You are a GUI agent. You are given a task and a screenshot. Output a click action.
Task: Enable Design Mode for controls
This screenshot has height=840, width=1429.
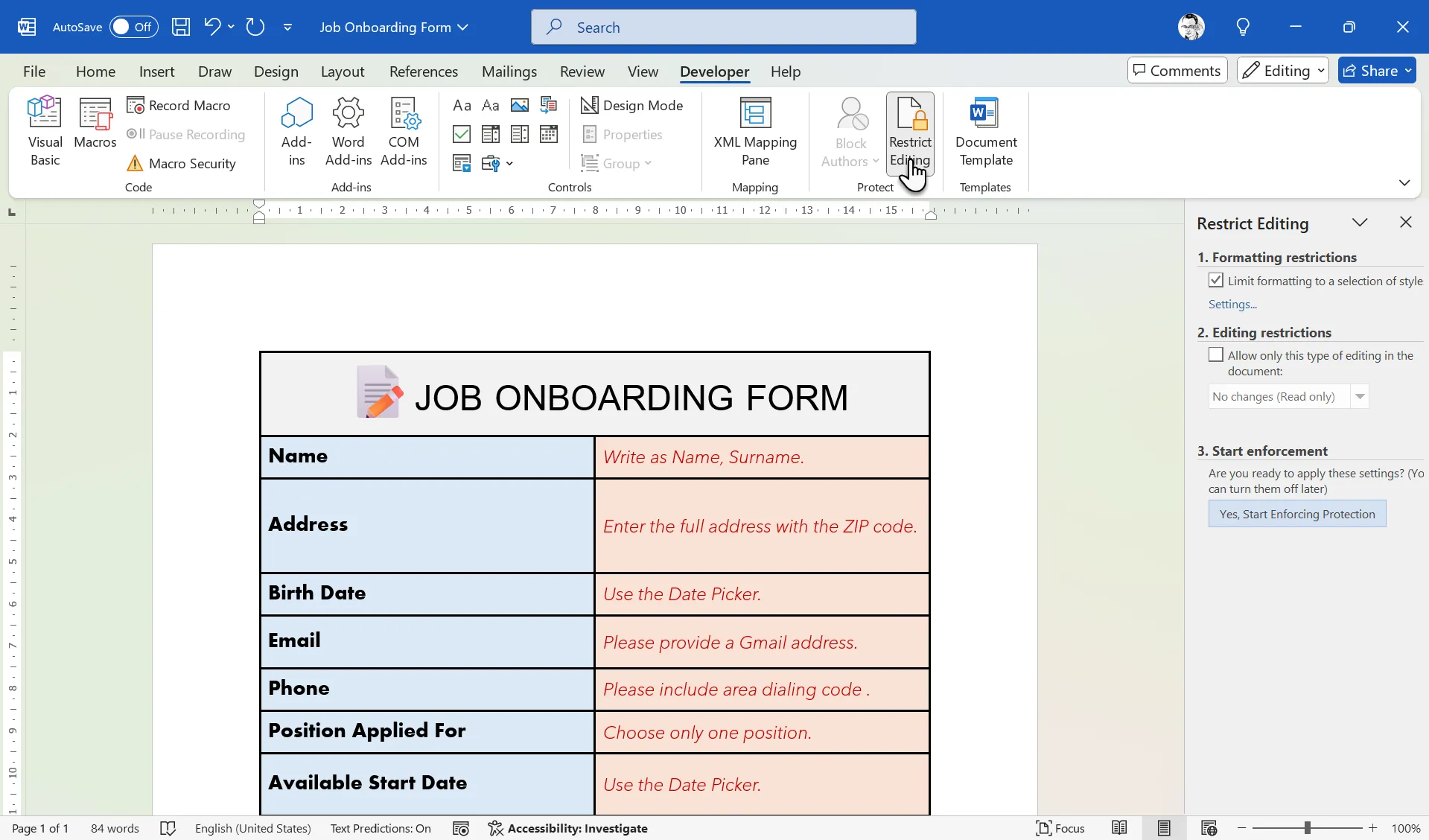click(632, 105)
